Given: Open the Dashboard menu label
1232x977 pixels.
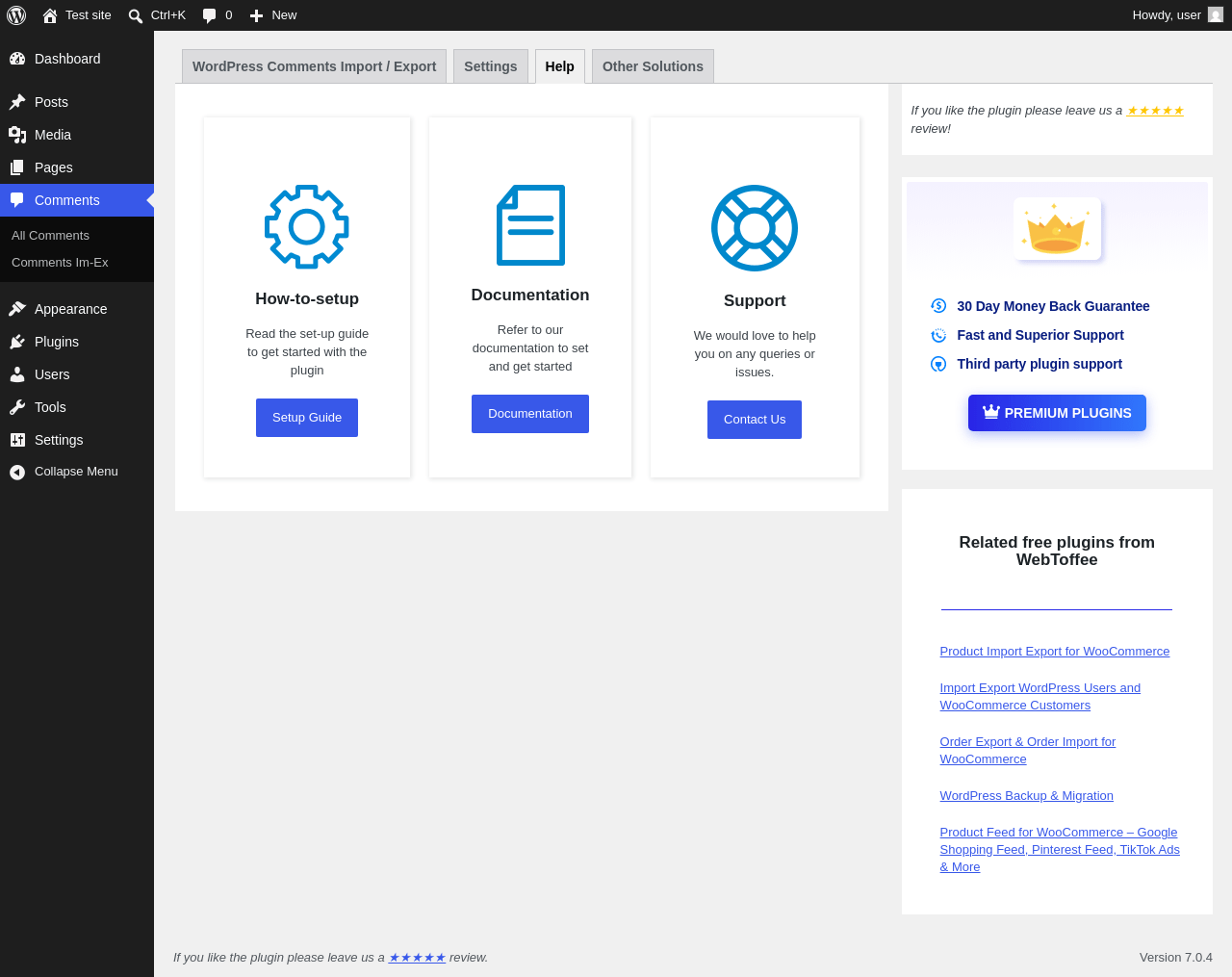Looking at the screenshot, I should (x=67, y=59).
